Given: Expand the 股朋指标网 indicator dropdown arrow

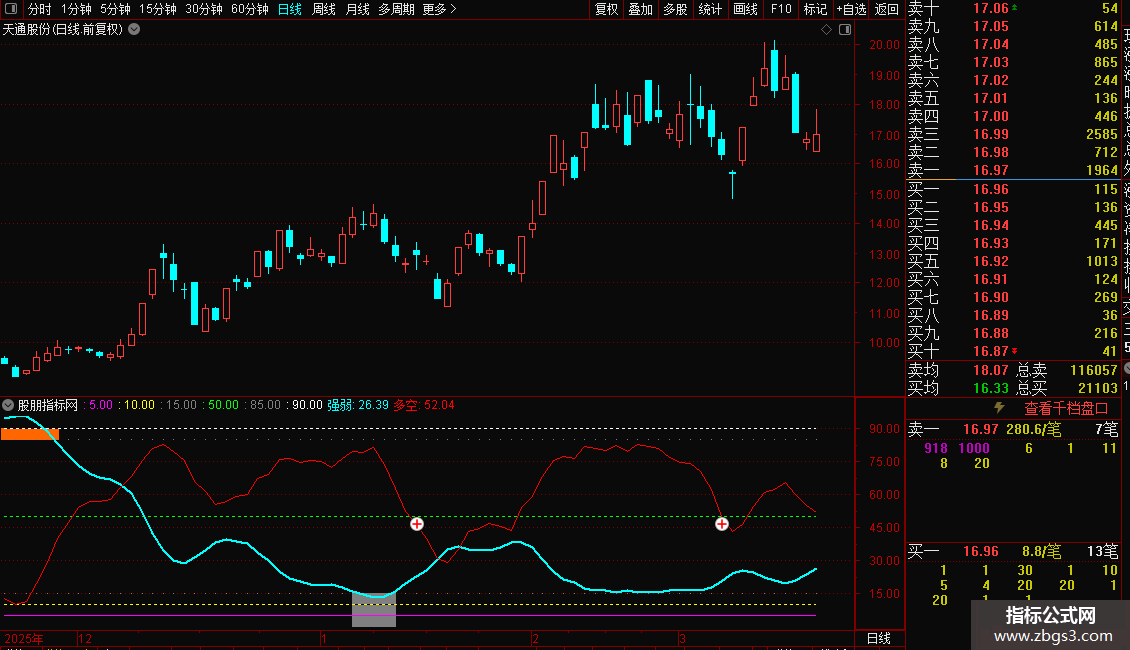Looking at the screenshot, I should (x=8, y=405).
